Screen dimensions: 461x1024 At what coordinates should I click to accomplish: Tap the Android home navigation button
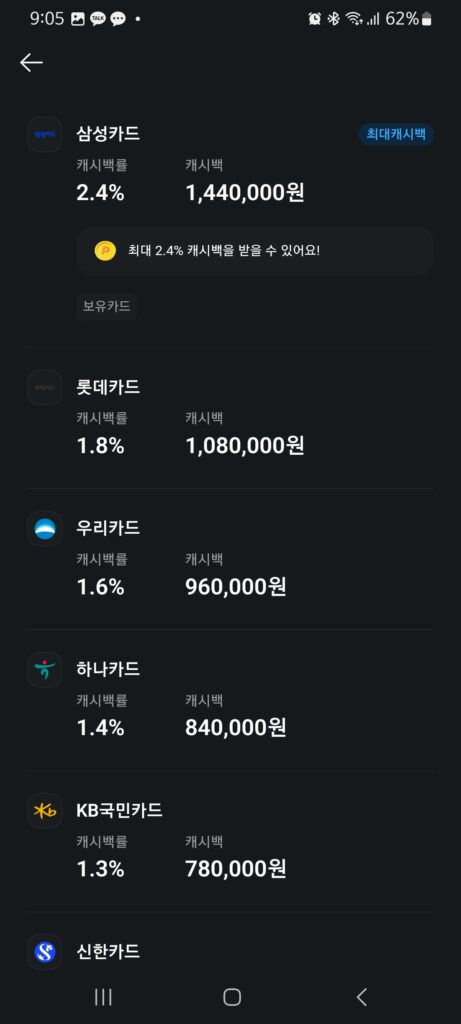point(232,997)
